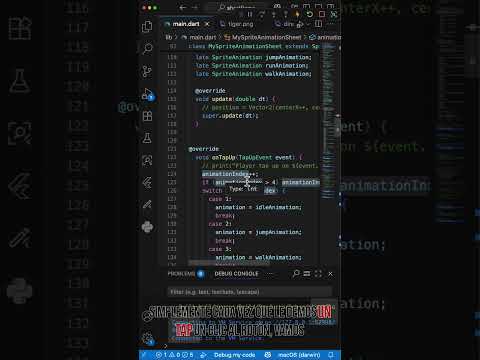The image size is (480, 360).
Task: Focus the debug console filter field
Action: click(x=249, y=292)
